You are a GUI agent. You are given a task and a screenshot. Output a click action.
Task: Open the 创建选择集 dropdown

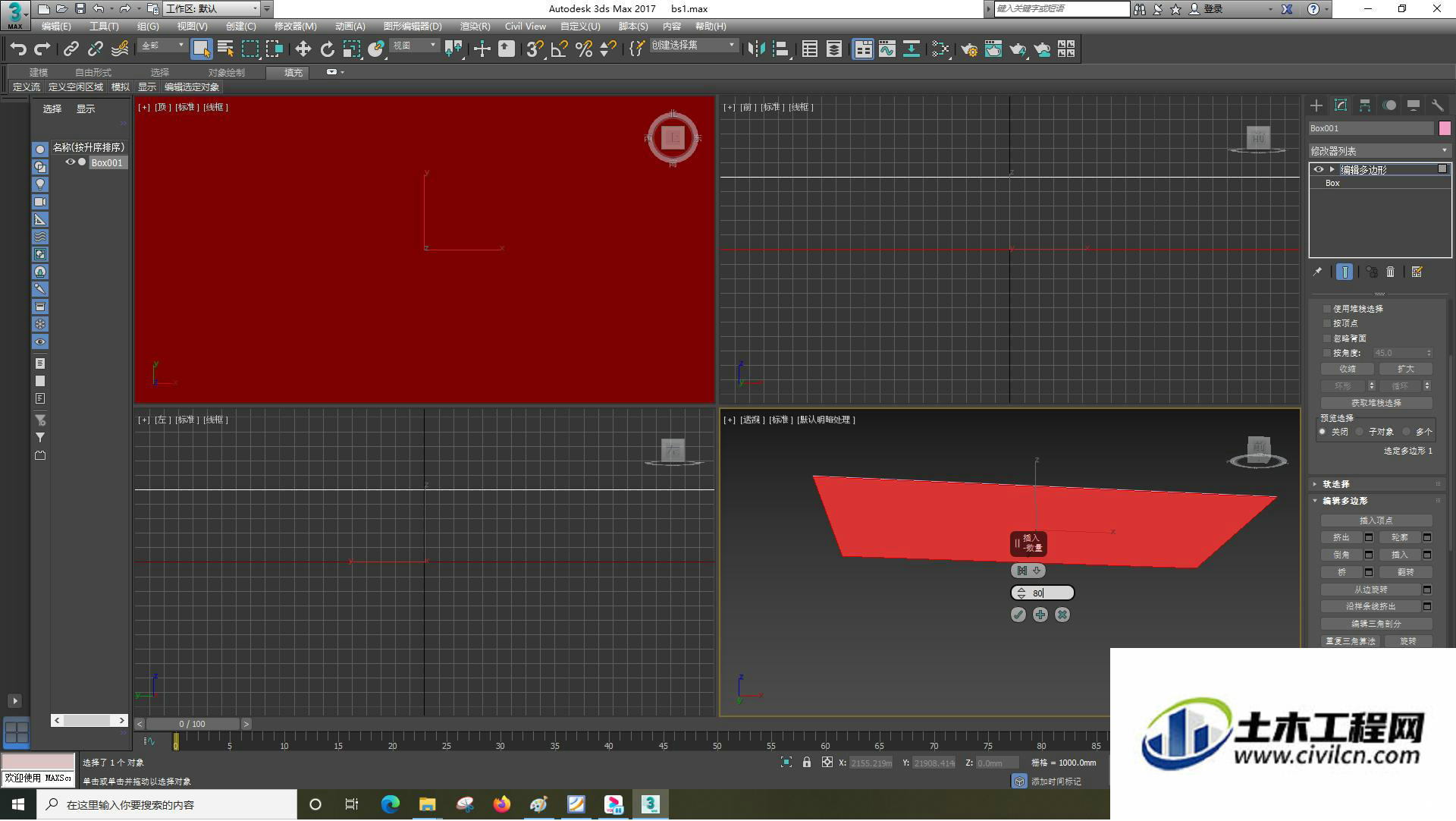[693, 46]
